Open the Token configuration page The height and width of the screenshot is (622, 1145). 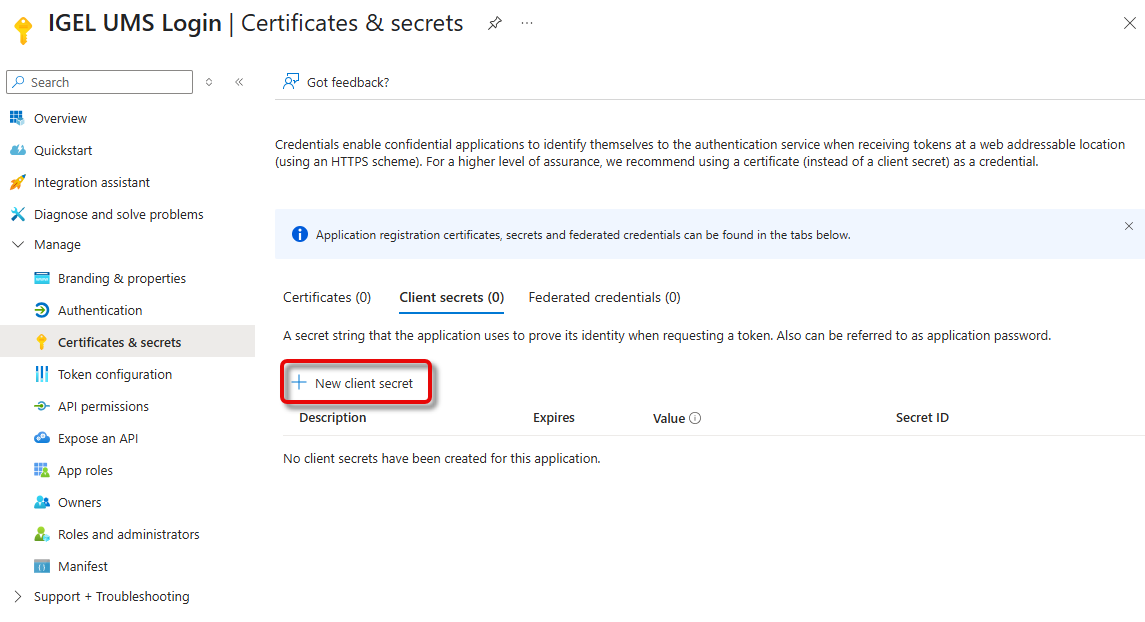click(x=114, y=374)
